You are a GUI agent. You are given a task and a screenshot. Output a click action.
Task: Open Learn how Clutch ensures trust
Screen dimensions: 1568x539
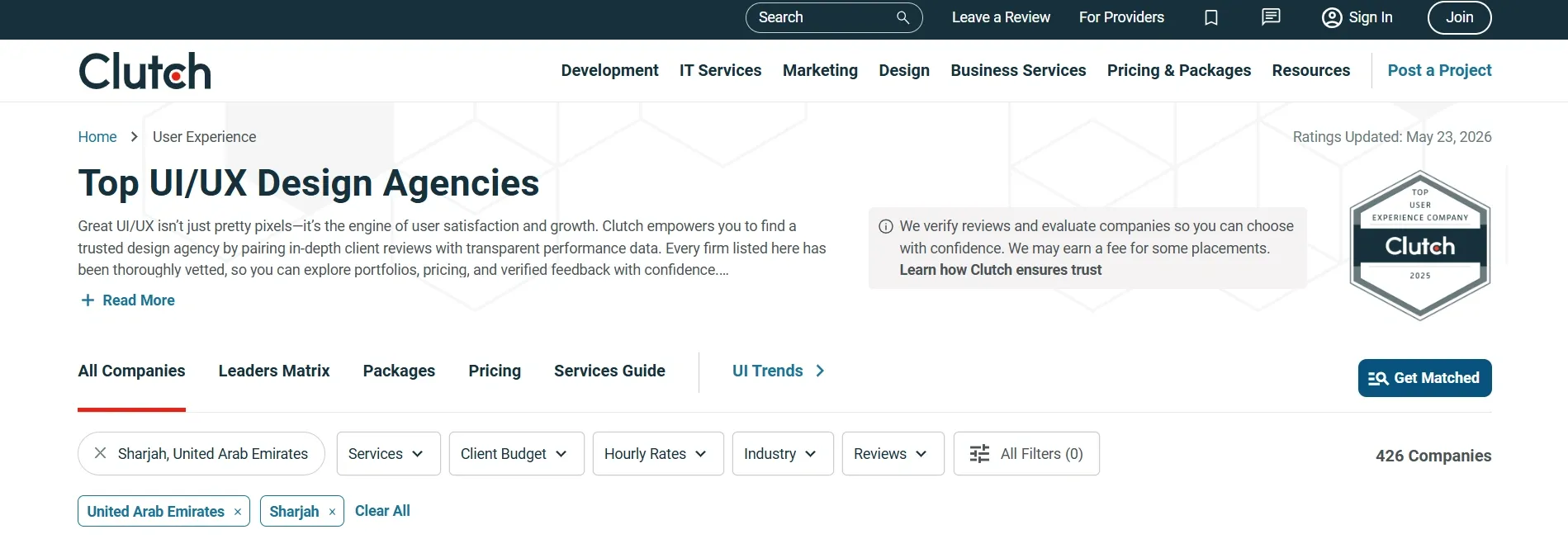[1000, 270]
